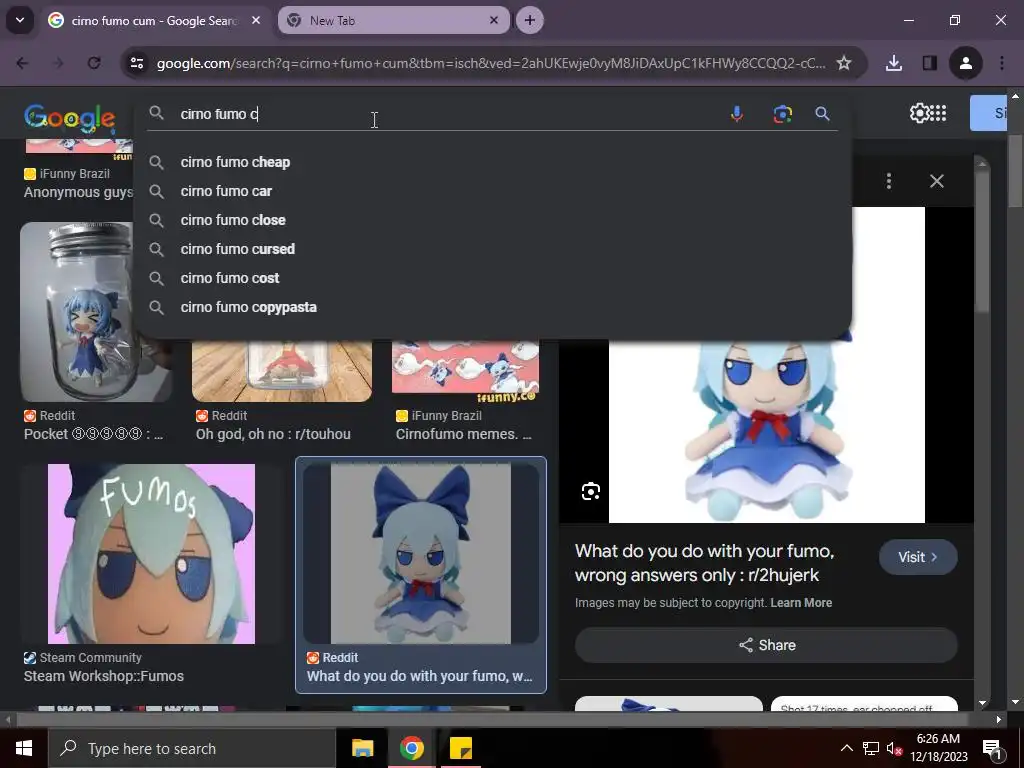Open 'Pocket ⑨⑨⑨⑨⑨' result link

pyautogui.click(x=93, y=434)
